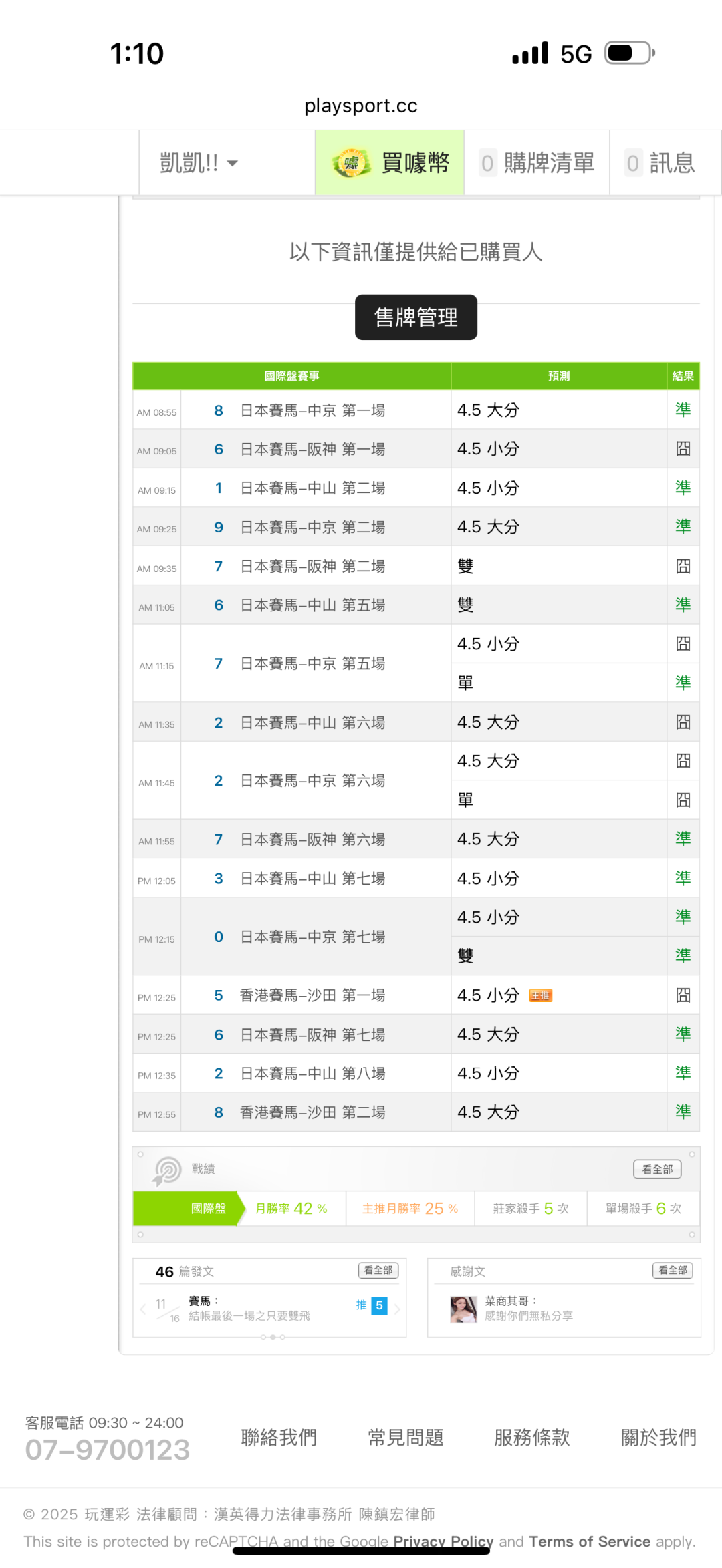Go to next post with right chevron
722x1568 pixels.
(398, 1309)
